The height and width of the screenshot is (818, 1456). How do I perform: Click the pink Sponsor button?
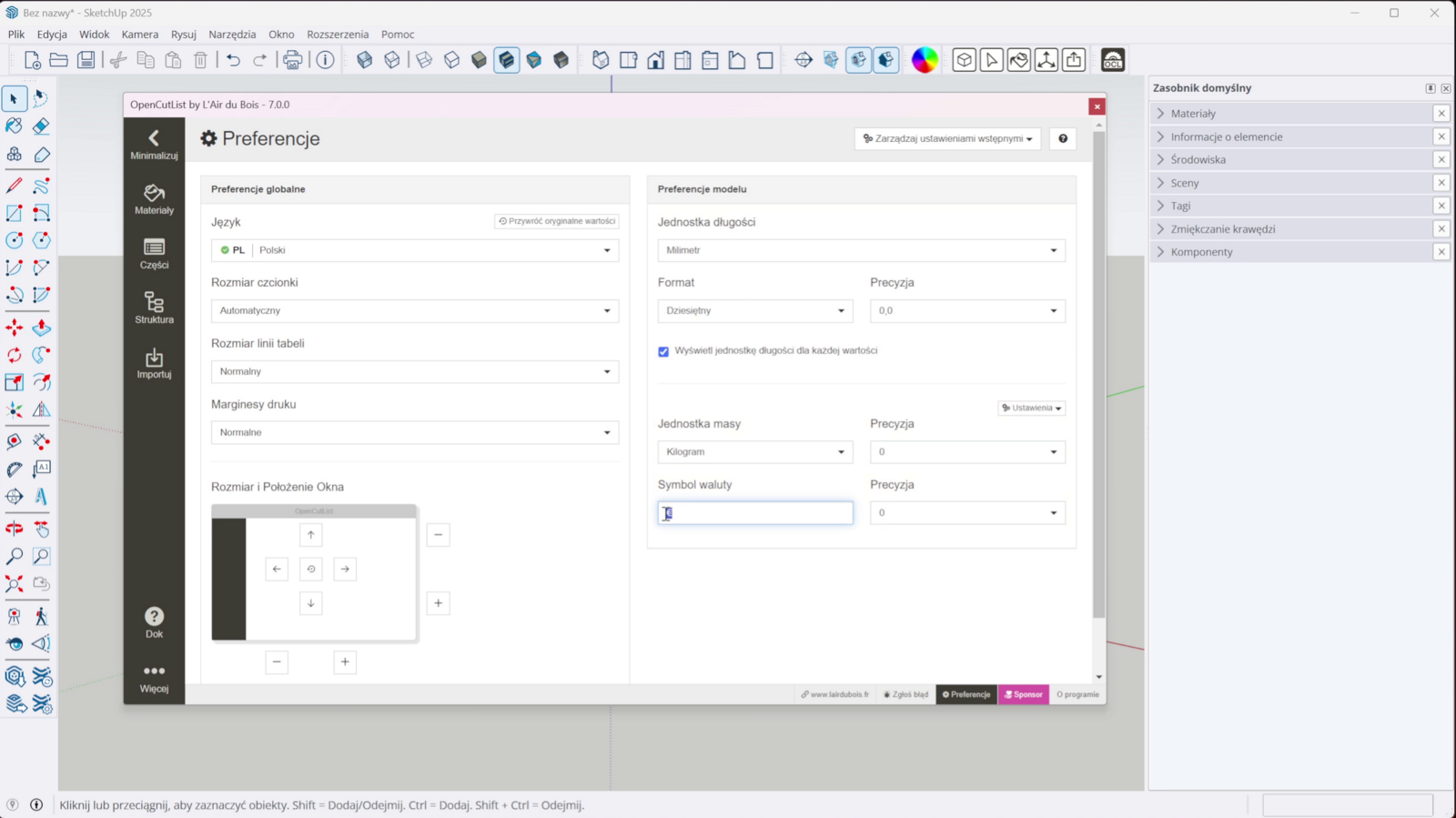1024,694
